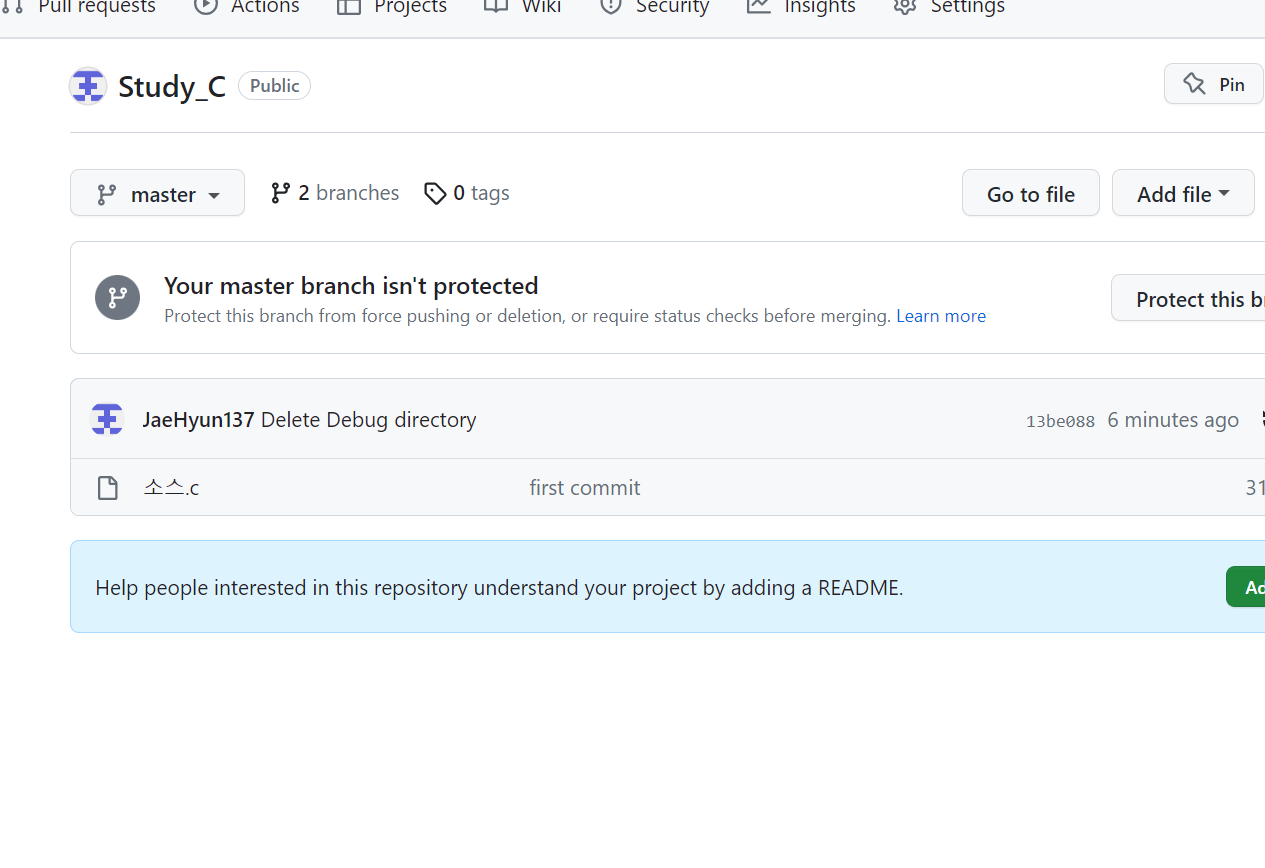Open the Delete Debug directory commit message
This screenshot has height=868, width=1265.
(369, 420)
